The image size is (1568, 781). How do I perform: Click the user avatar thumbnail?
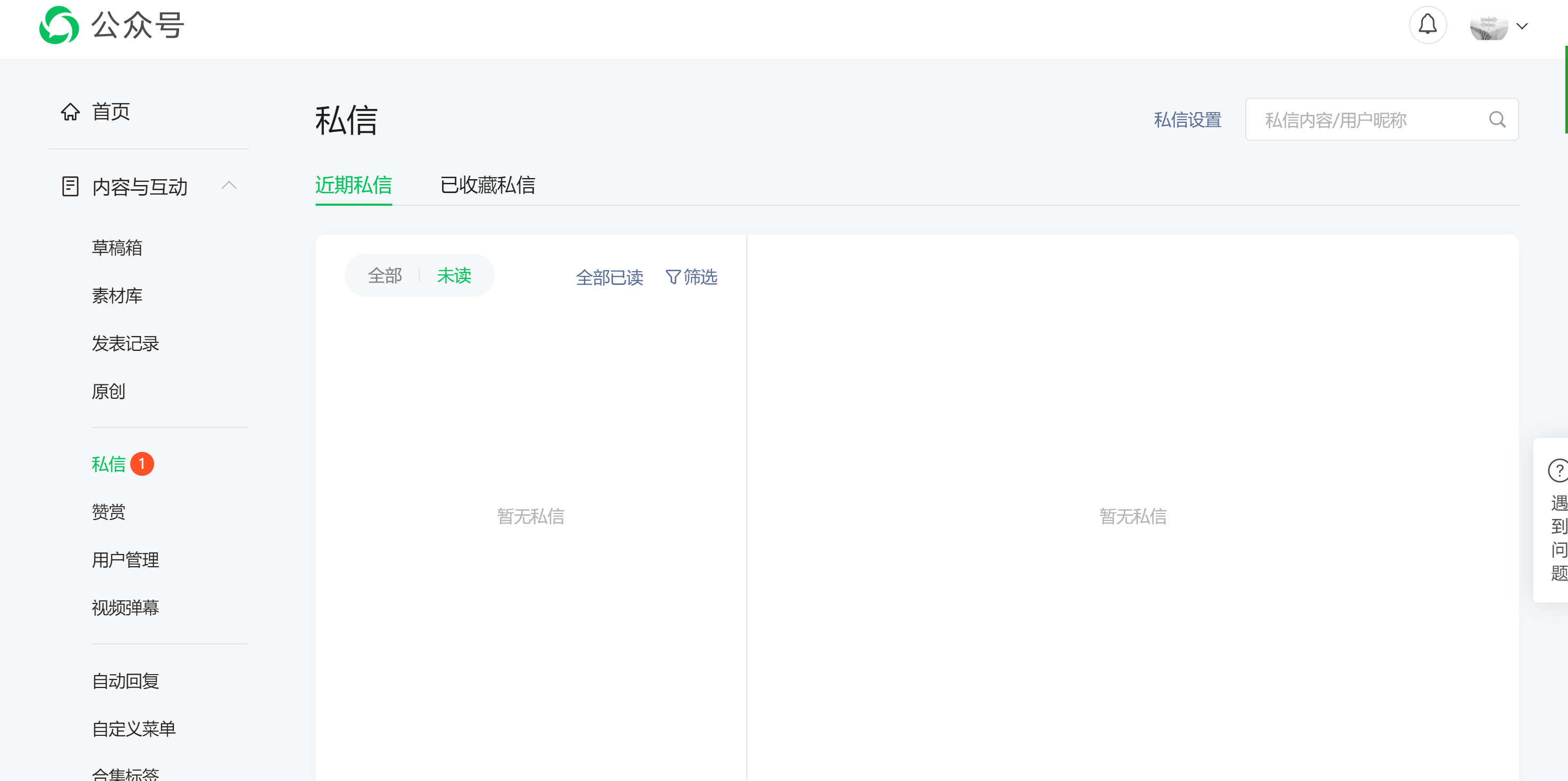click(1488, 26)
